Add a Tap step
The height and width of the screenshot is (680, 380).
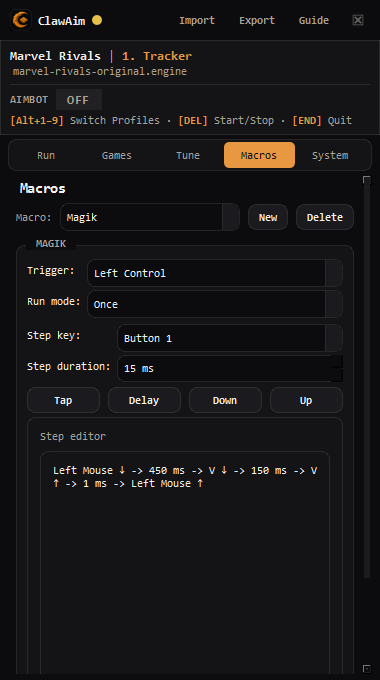pos(63,400)
